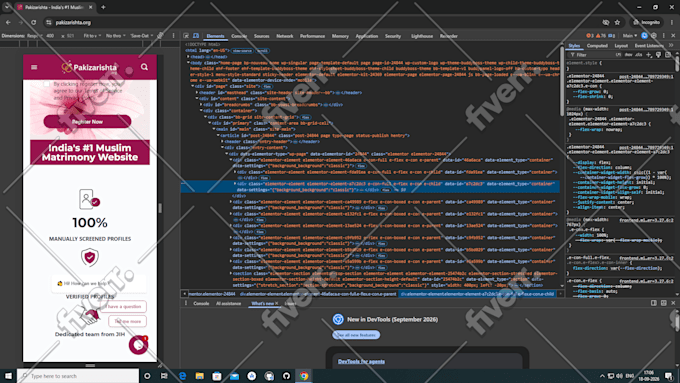This screenshot has width=680, height=383.
Task: Expand the div breadcrumbs node
Action: coord(201,105)
